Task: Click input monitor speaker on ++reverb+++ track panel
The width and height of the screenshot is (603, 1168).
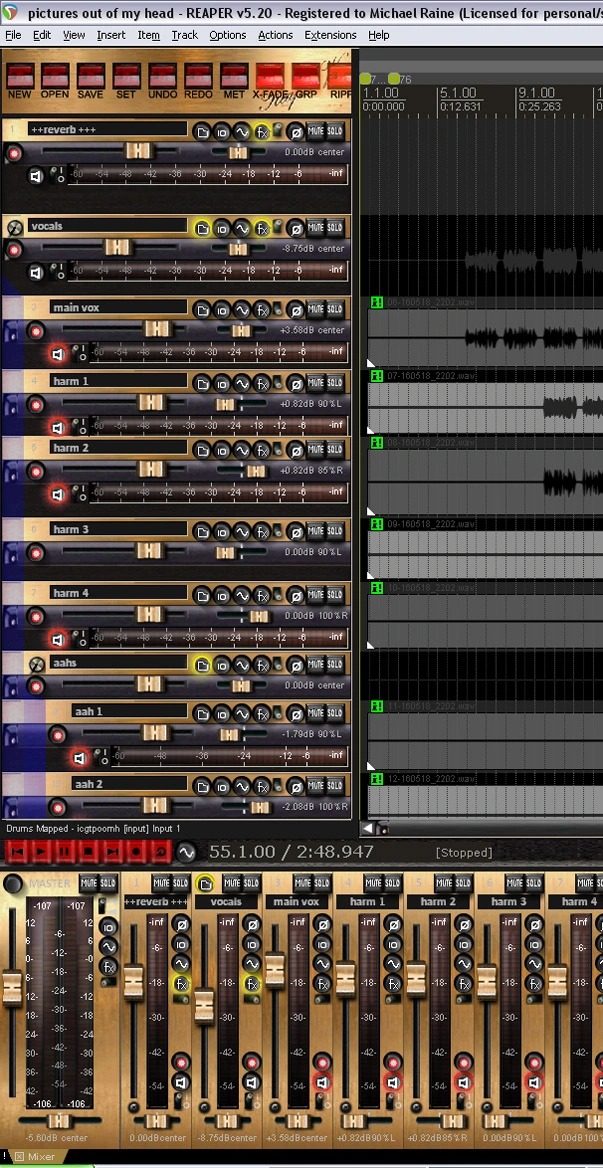Action: tap(36, 176)
